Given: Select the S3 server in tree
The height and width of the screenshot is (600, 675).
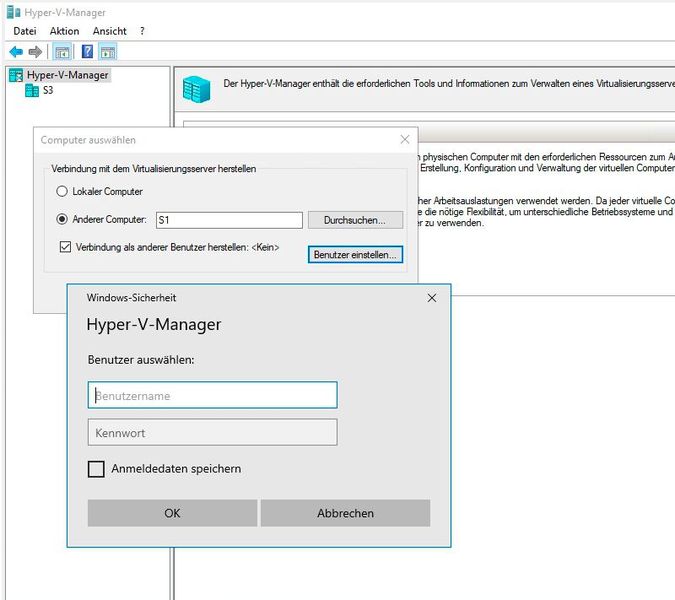Looking at the screenshot, I should 48,90.
